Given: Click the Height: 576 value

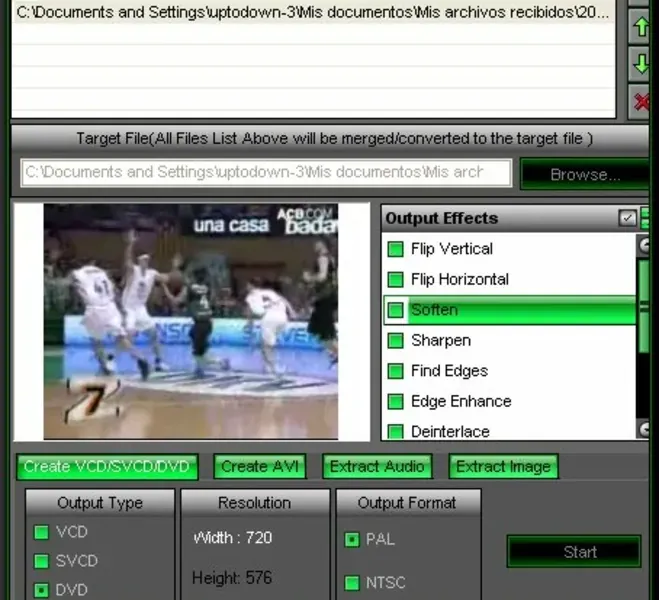Looking at the screenshot, I should pos(232,578).
